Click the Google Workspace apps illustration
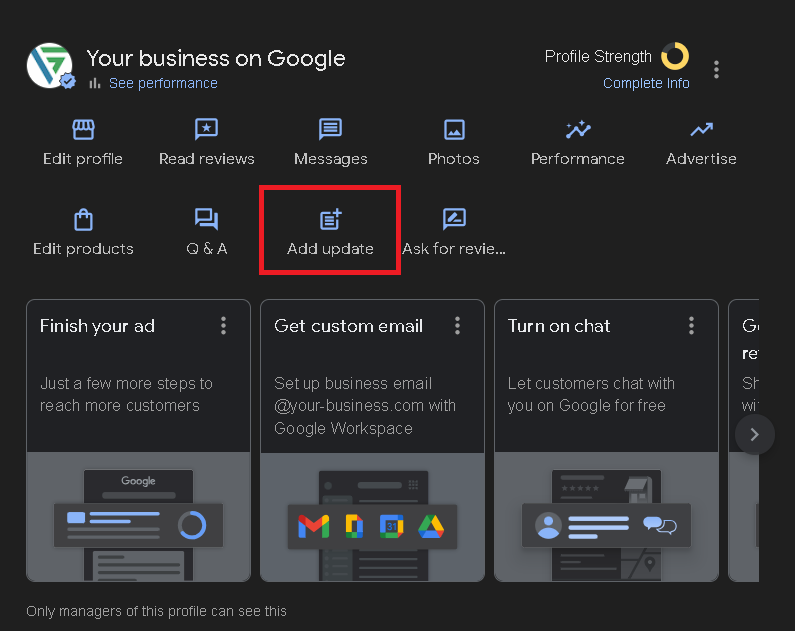The image size is (795, 631). (372, 517)
